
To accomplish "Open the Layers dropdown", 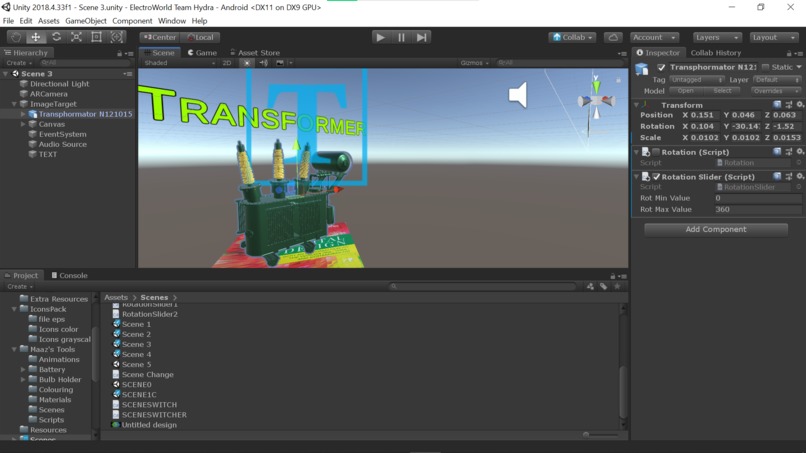I will click(x=717, y=38).
